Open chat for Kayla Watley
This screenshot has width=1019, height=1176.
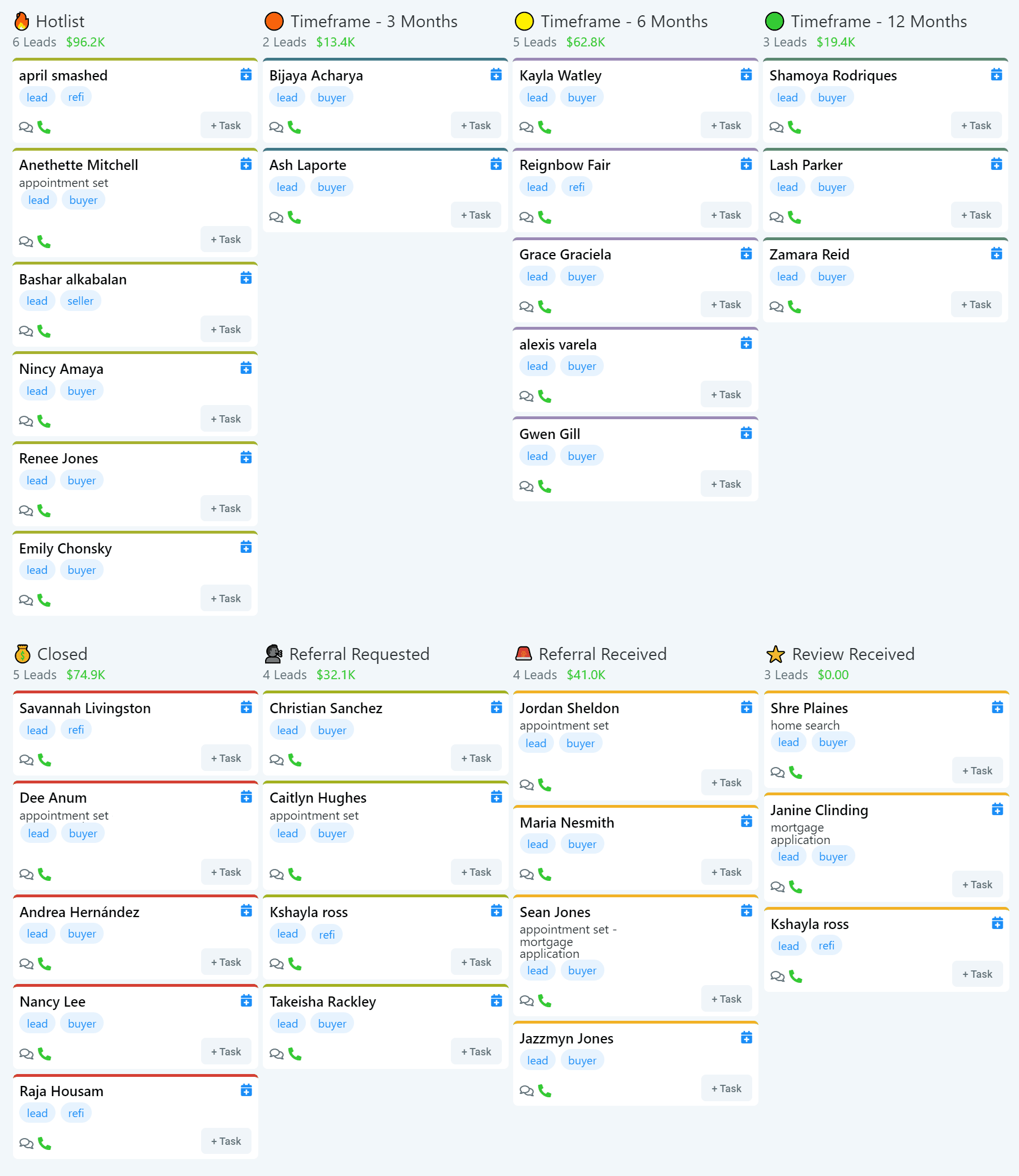pos(526,127)
